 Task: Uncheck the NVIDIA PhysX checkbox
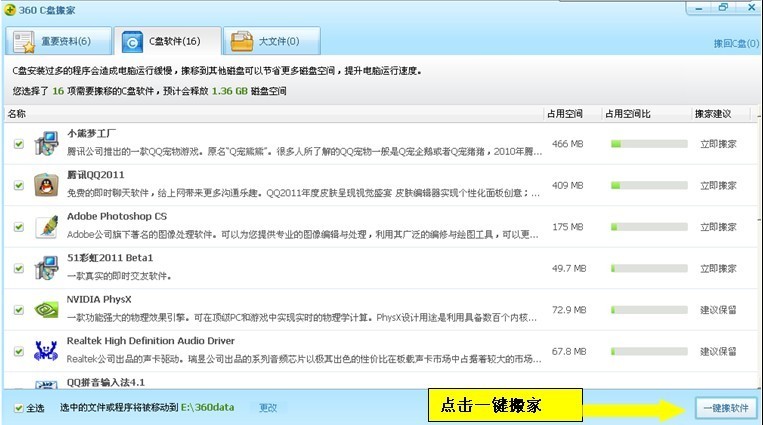point(18,310)
